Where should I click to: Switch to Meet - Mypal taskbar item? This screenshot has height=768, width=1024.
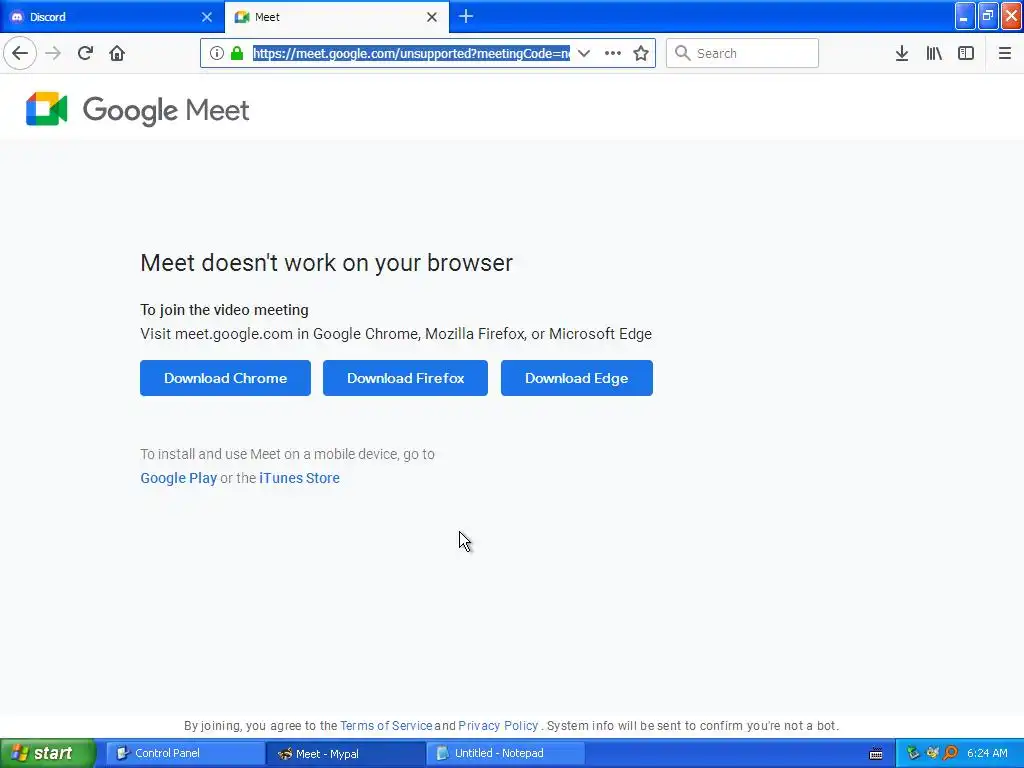coord(346,753)
